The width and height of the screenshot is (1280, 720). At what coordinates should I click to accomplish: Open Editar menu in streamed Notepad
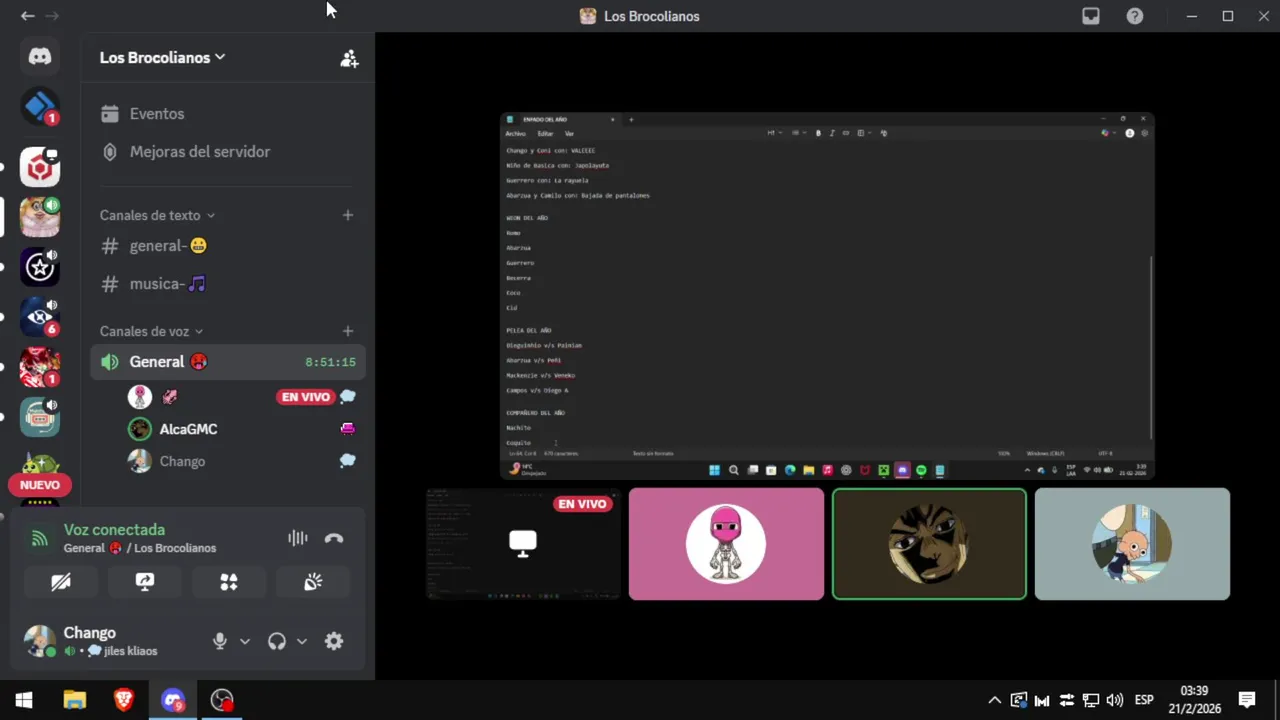[545, 133]
